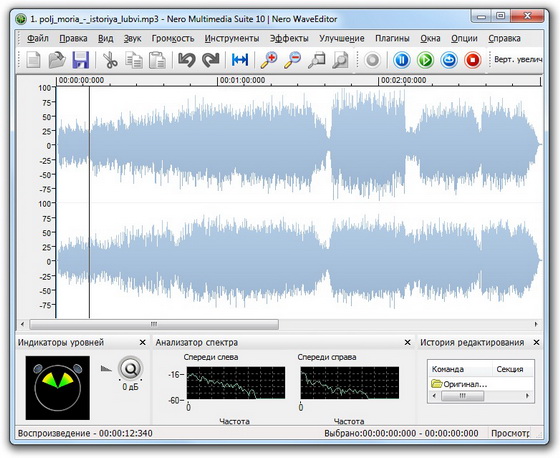Start recording with the gray record button
Screen dimensions: 560x458
point(372,60)
